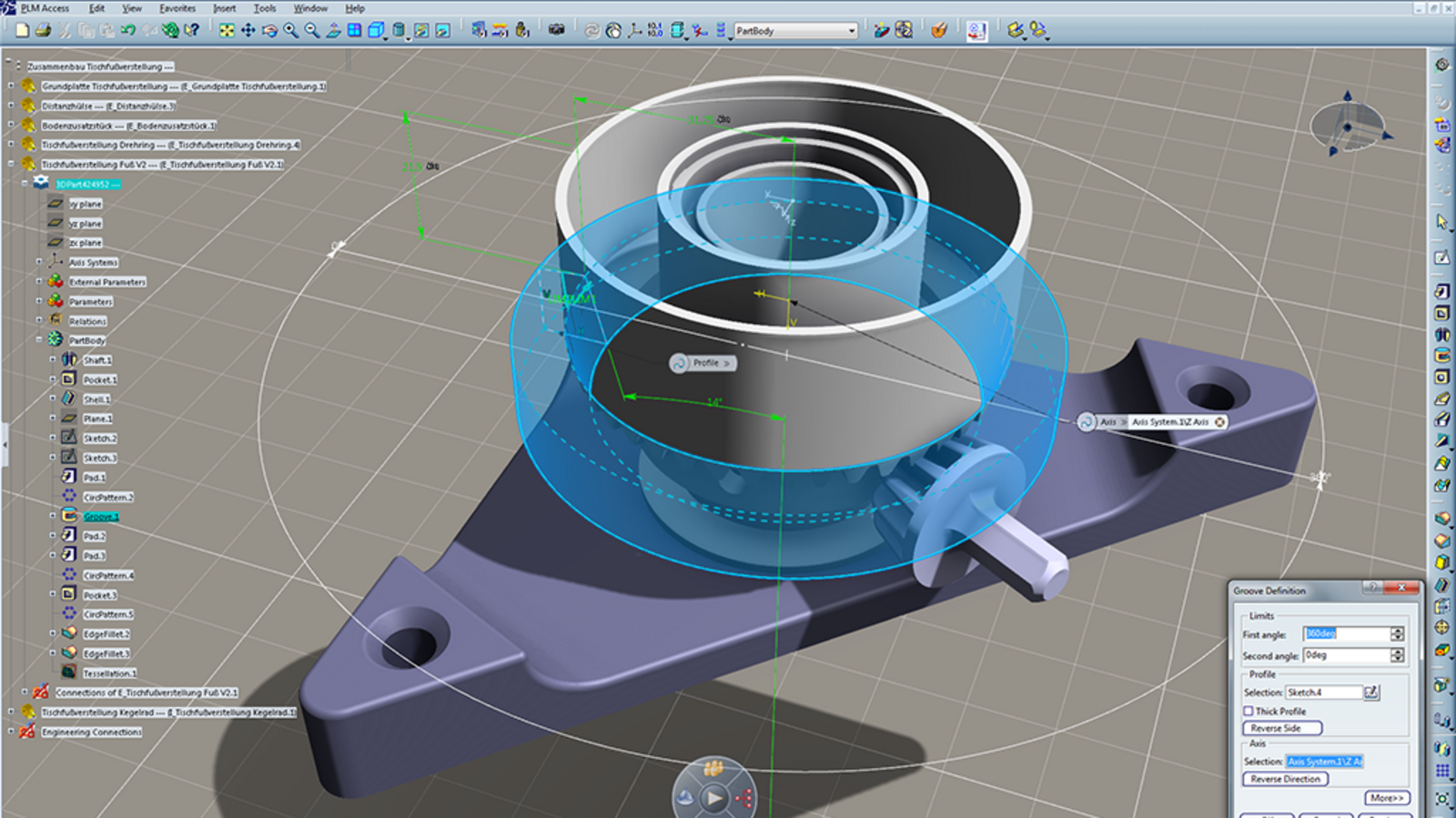Open the Favorites menu

click(x=177, y=8)
